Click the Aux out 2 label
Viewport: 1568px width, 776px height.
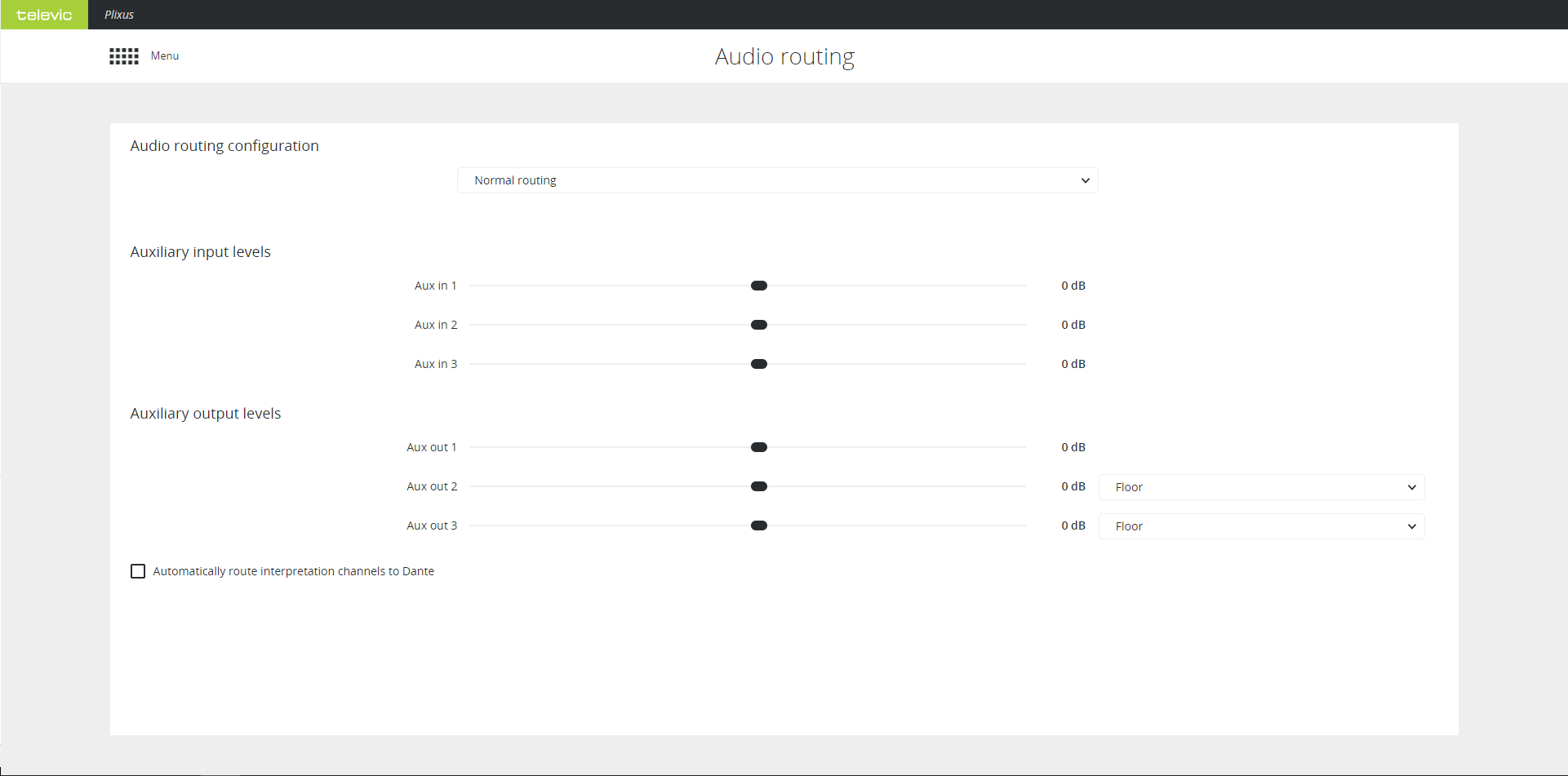click(x=432, y=486)
